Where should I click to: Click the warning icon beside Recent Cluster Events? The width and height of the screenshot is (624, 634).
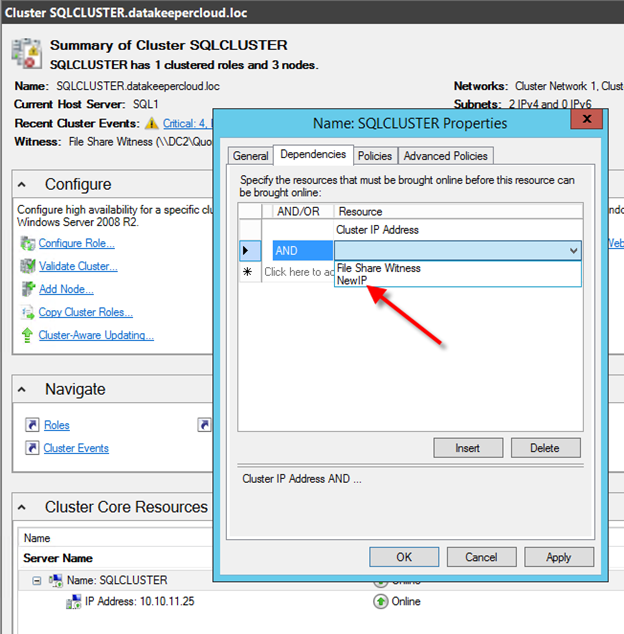click(x=152, y=123)
